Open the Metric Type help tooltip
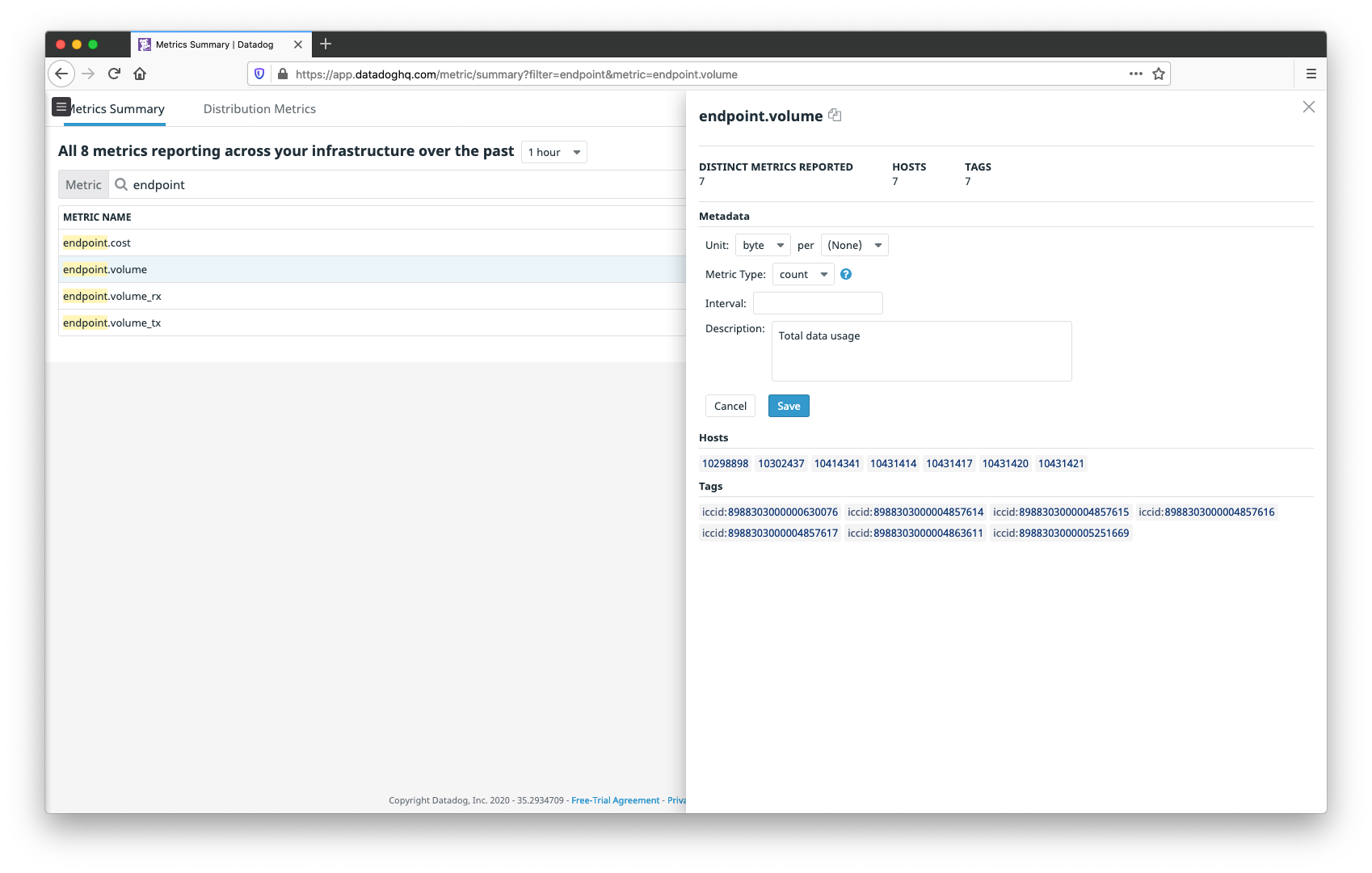1372x873 pixels. click(845, 274)
